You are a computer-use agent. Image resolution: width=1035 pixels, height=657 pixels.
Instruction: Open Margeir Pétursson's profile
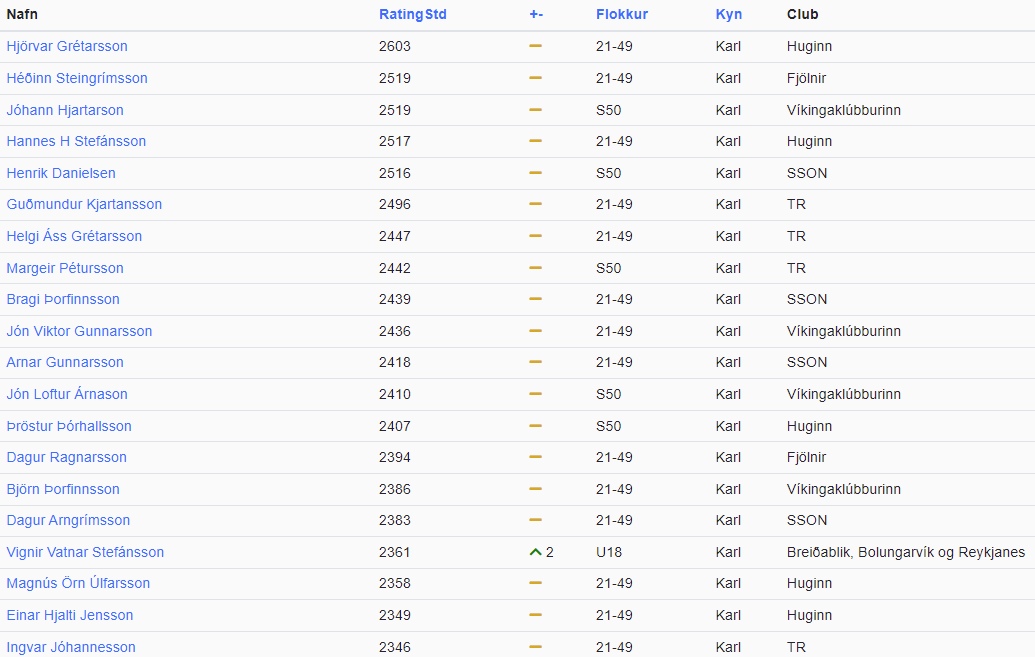click(x=65, y=268)
